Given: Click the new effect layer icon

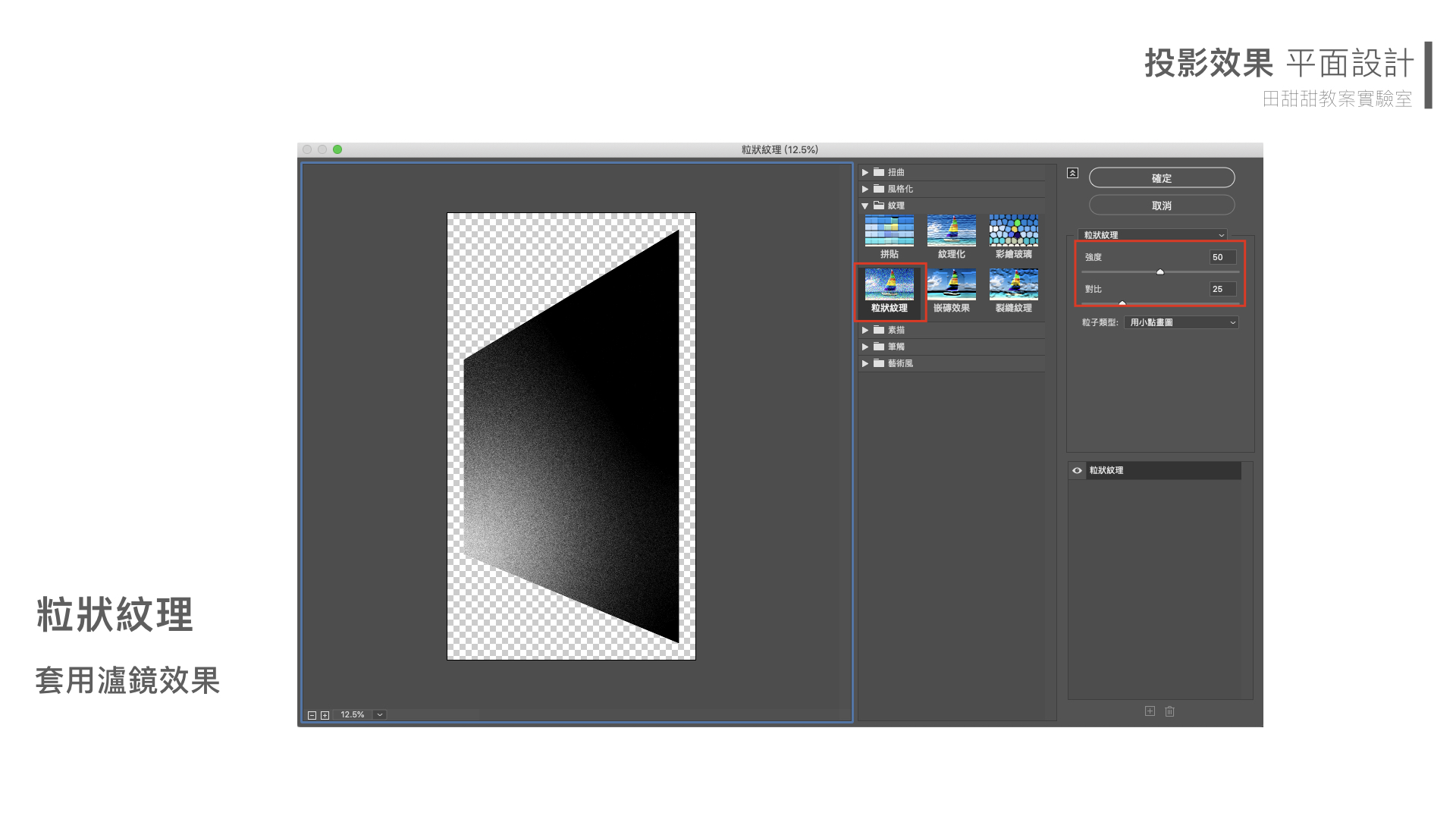Looking at the screenshot, I should 1150,711.
